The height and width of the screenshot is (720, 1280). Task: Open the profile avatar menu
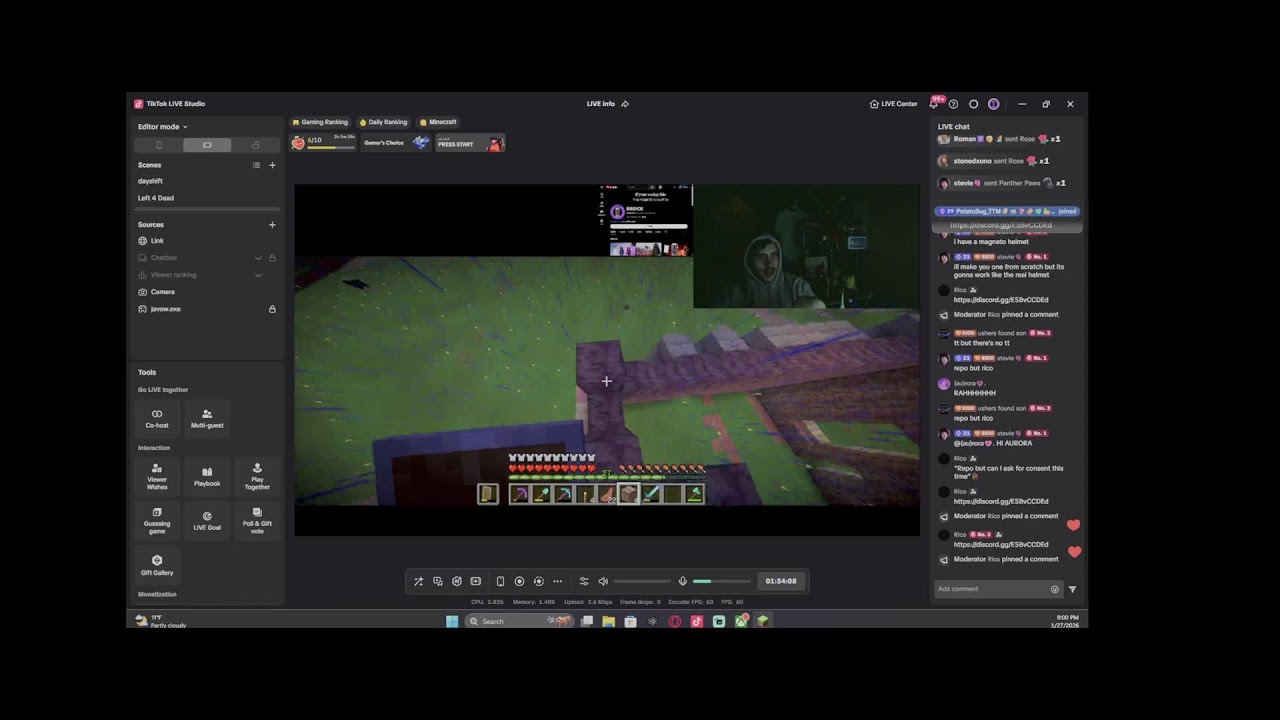point(993,104)
